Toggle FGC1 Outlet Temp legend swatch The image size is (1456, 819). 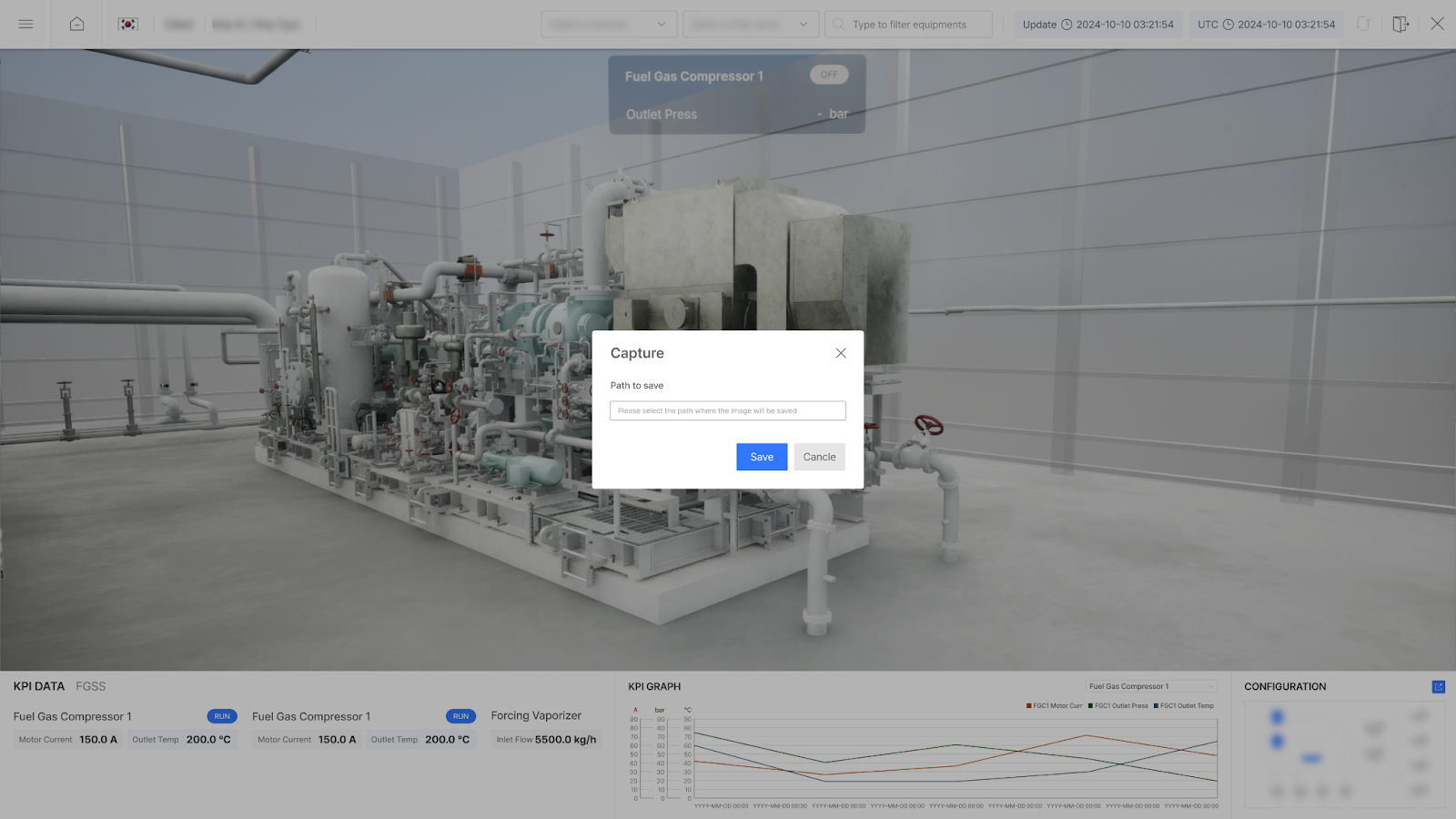(x=1157, y=706)
